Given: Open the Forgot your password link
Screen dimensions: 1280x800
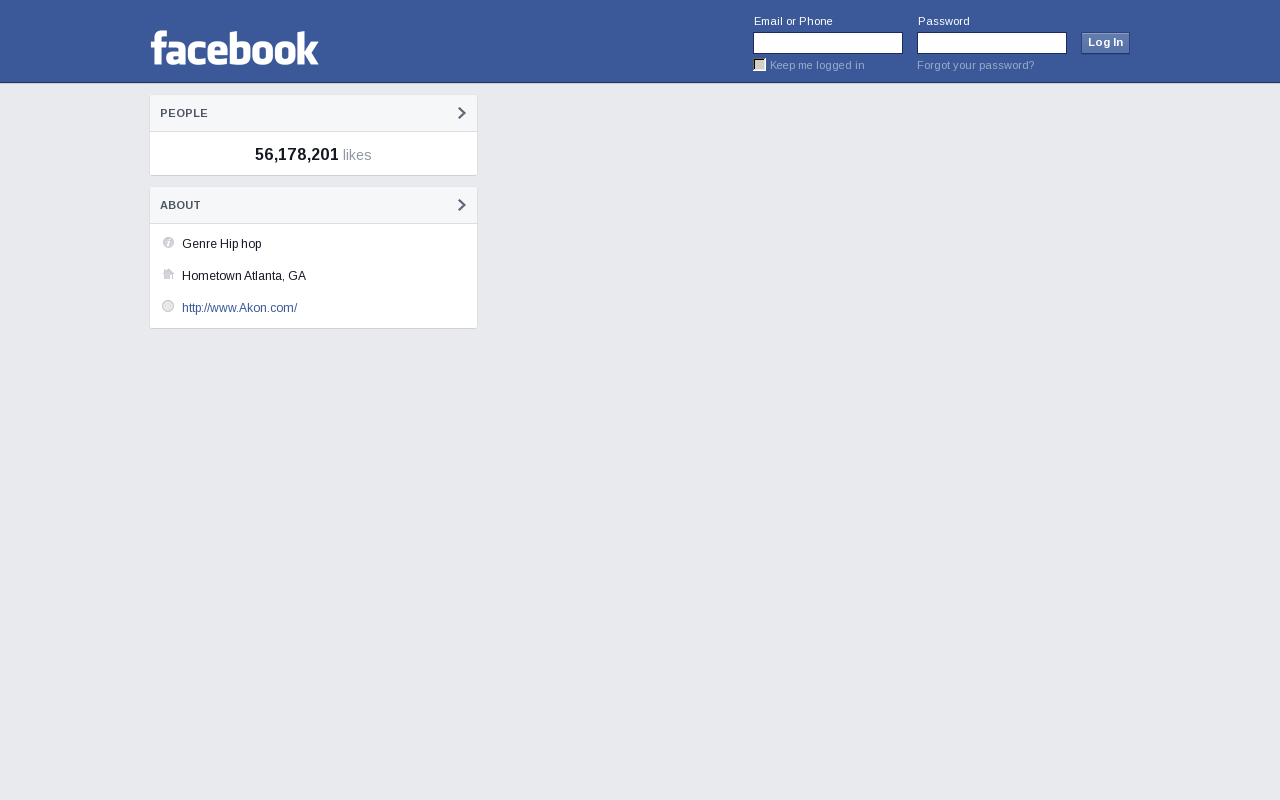Looking at the screenshot, I should point(976,65).
